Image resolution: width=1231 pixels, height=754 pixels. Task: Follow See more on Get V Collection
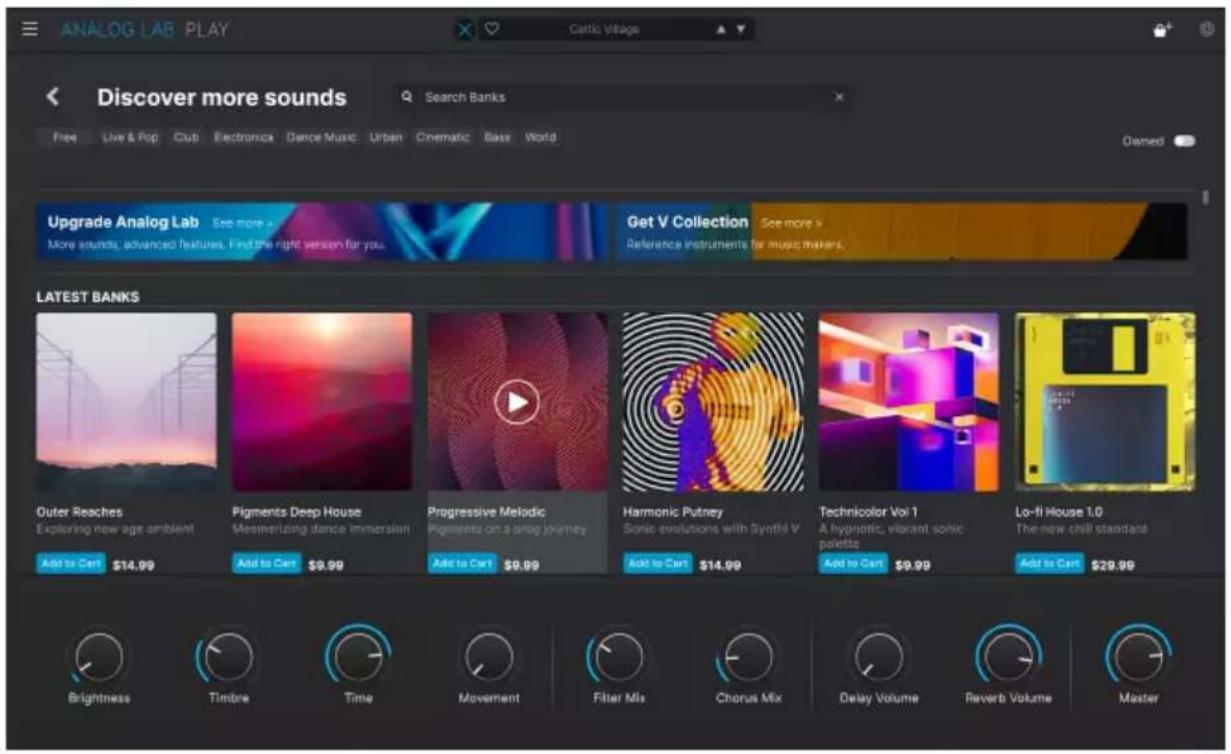(x=791, y=222)
